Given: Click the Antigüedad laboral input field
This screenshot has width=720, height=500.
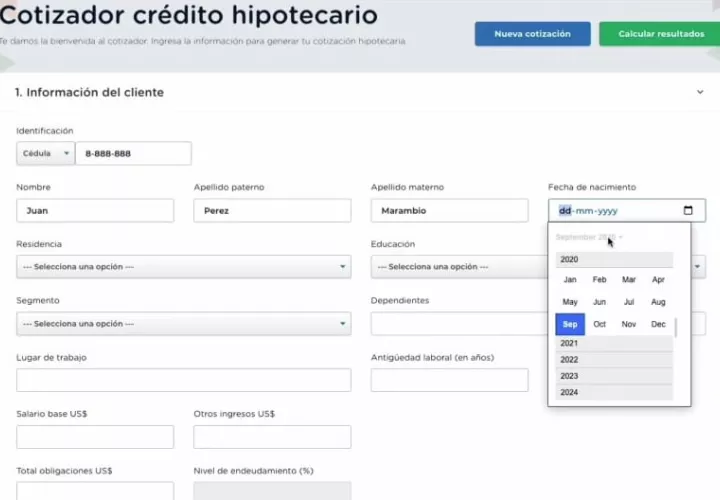Looking at the screenshot, I should (450, 380).
